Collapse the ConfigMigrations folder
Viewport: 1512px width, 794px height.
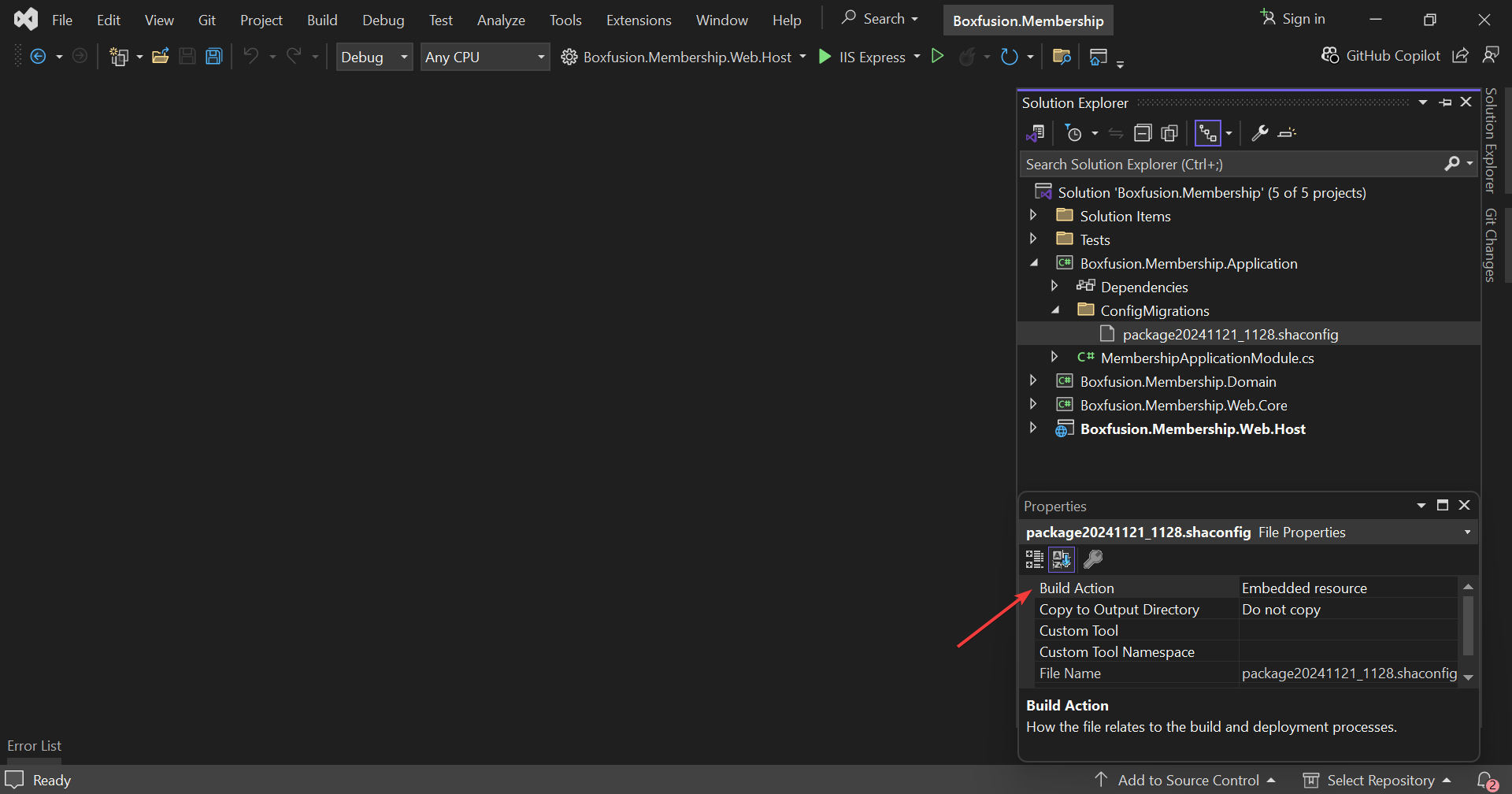(1055, 310)
